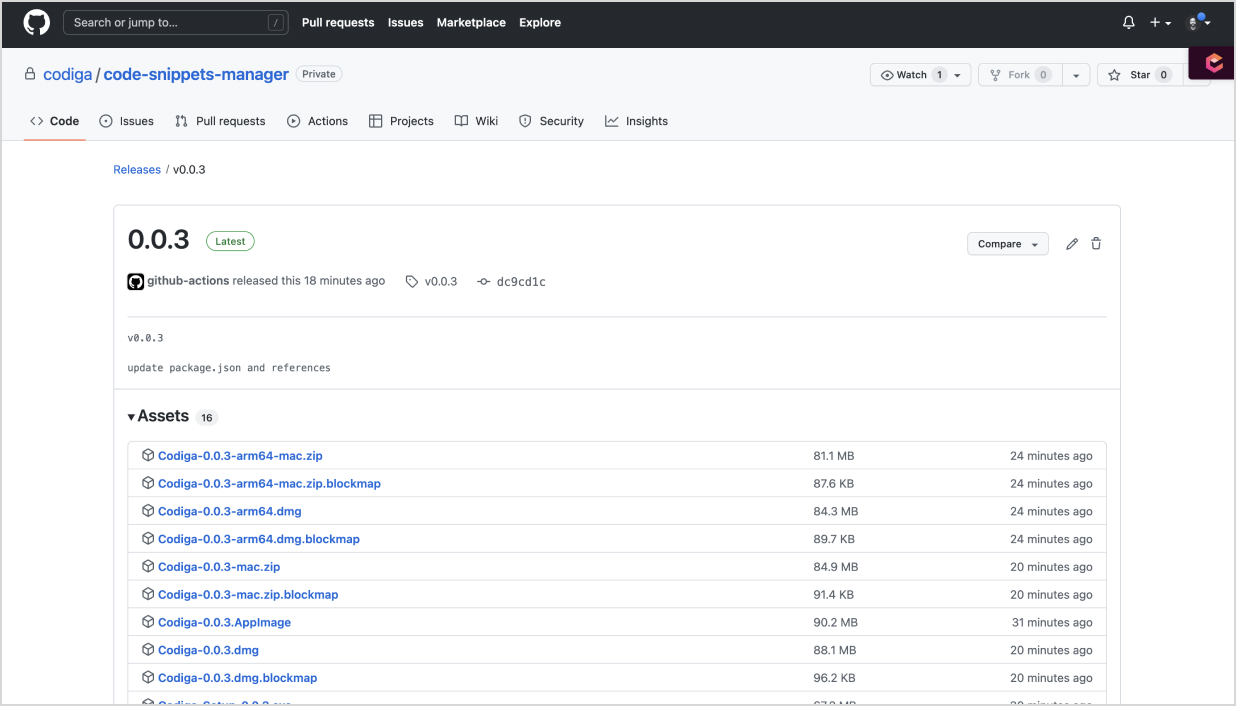Open Pull requests in the top navigation

coord(338,22)
